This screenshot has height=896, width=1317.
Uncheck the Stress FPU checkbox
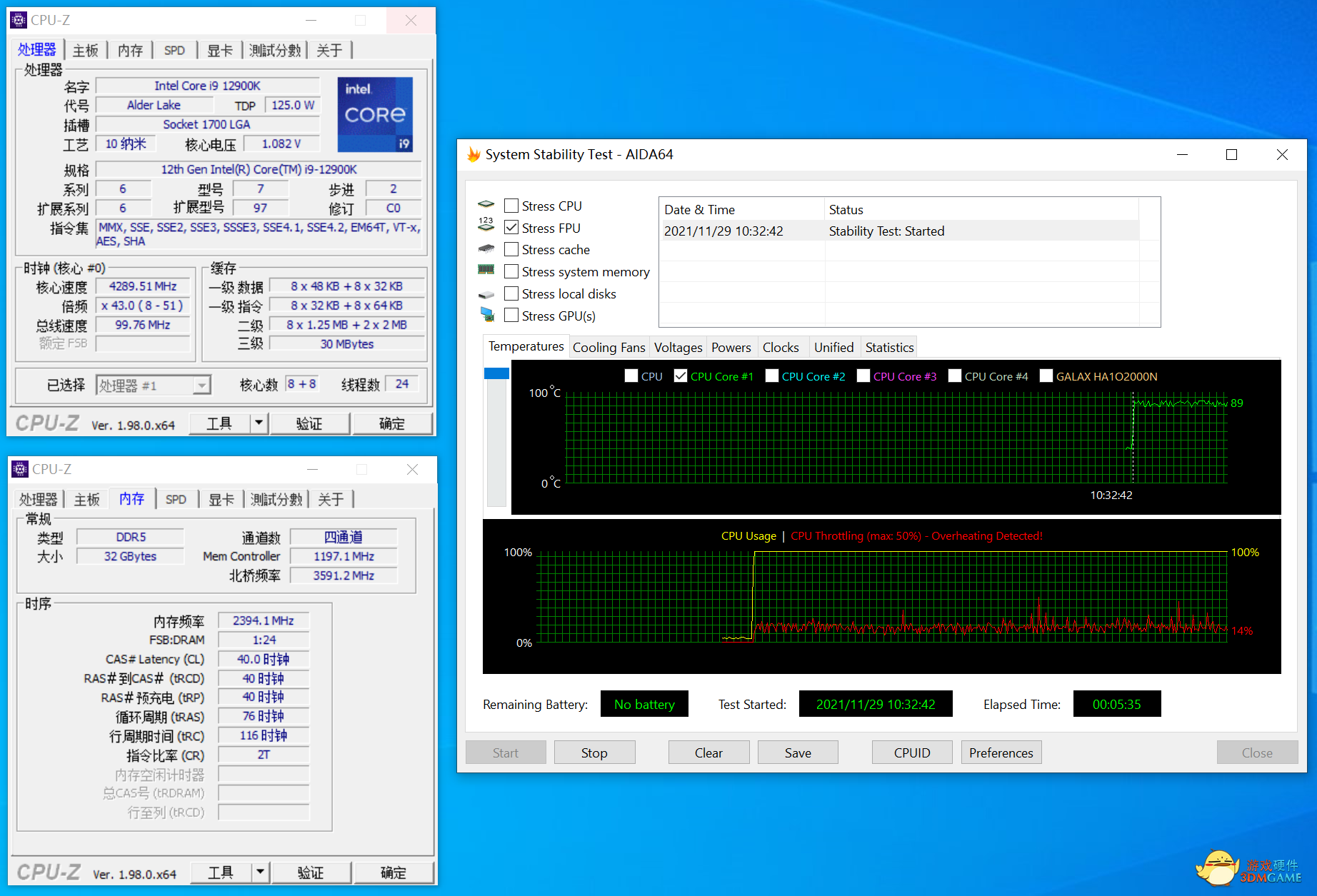(511, 228)
